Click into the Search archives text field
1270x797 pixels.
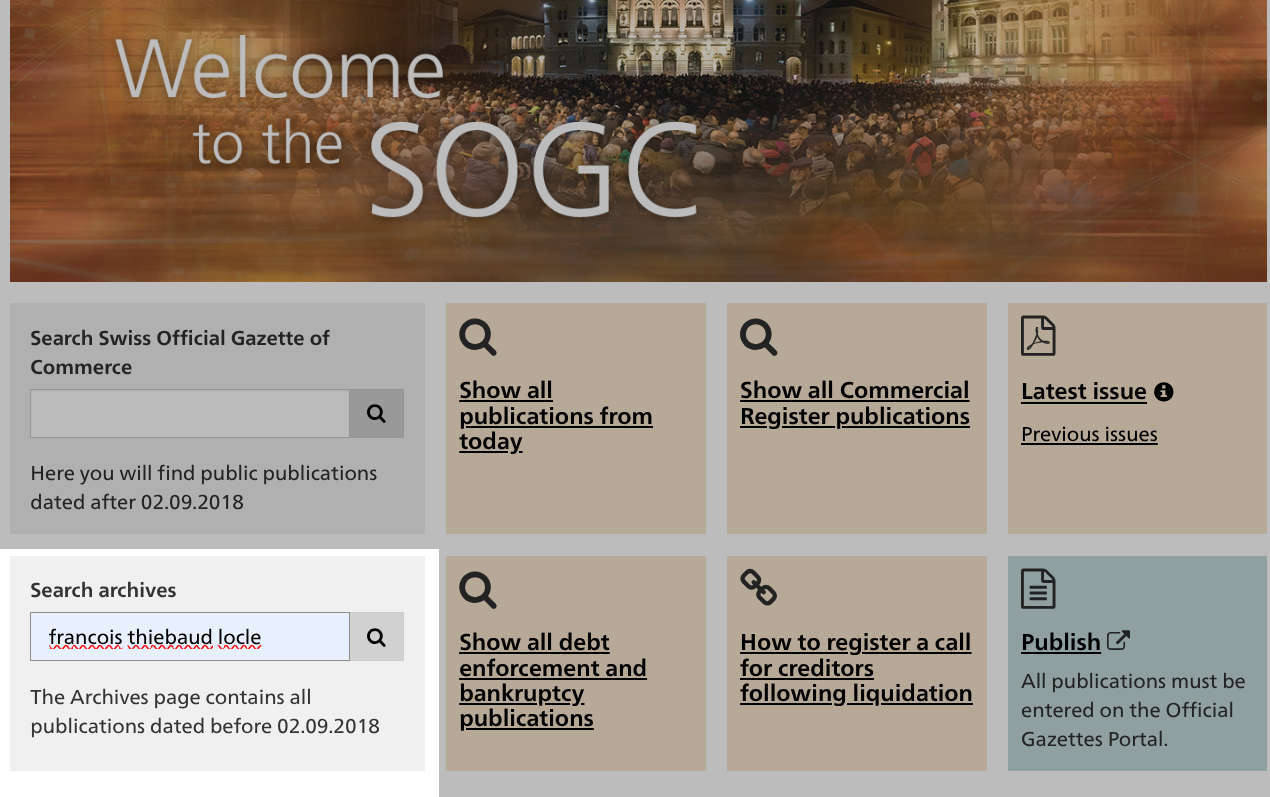coord(190,637)
